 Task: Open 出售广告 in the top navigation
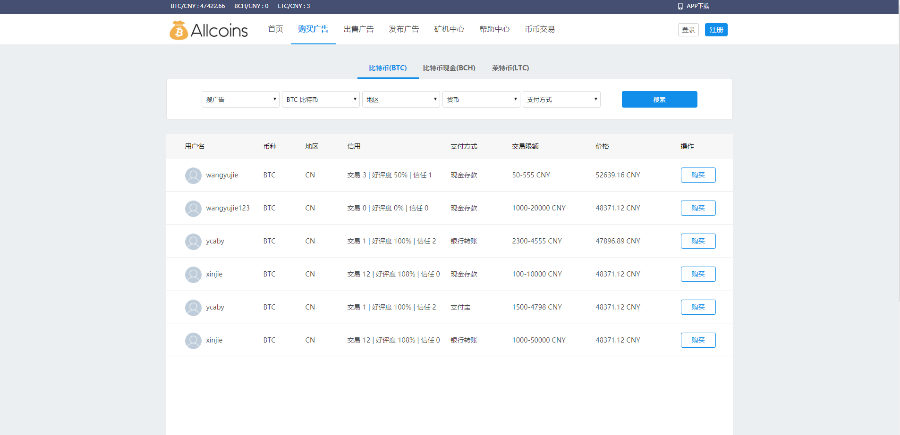(358, 29)
